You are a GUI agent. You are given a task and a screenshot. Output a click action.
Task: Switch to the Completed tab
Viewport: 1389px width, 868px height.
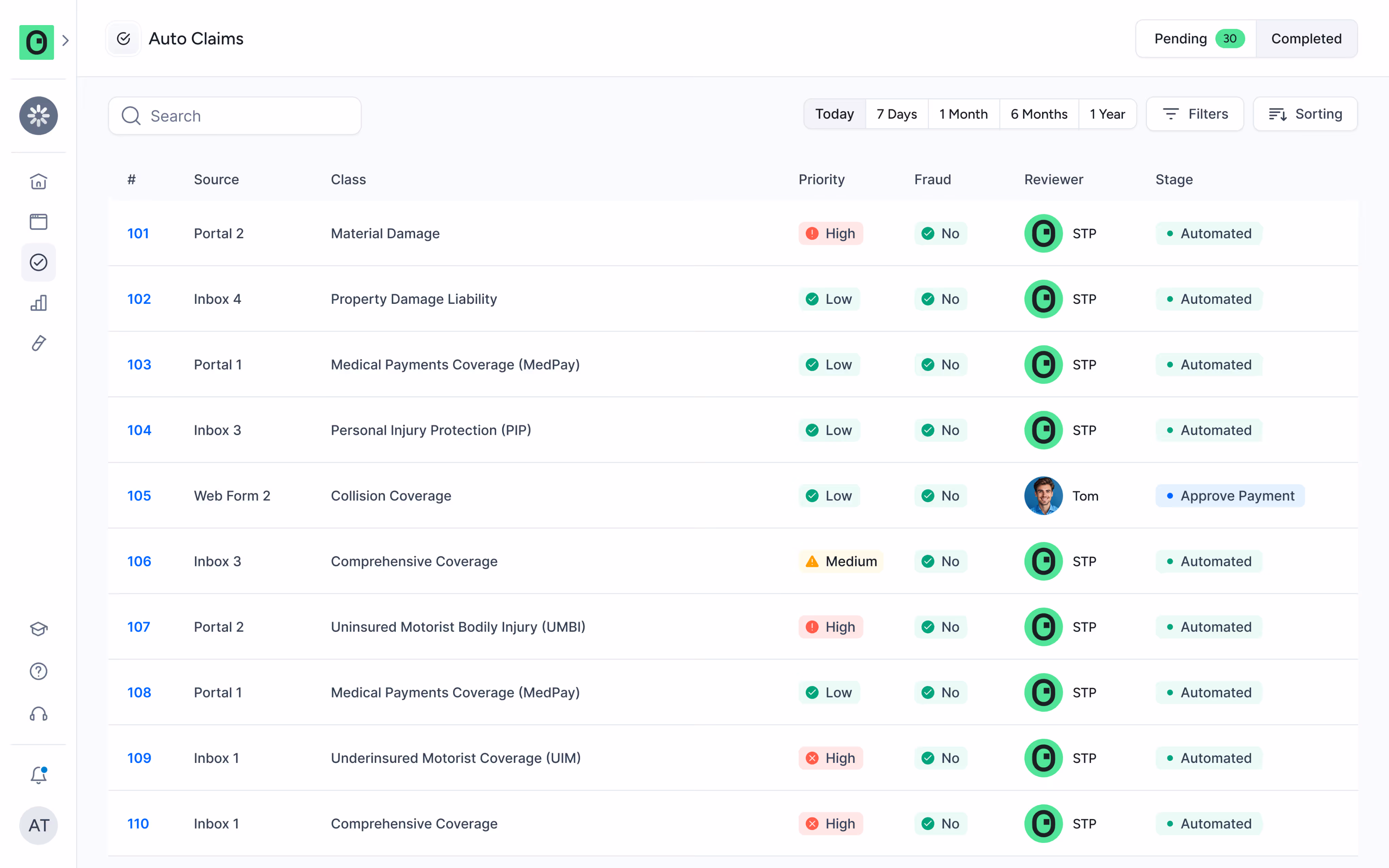(1306, 38)
